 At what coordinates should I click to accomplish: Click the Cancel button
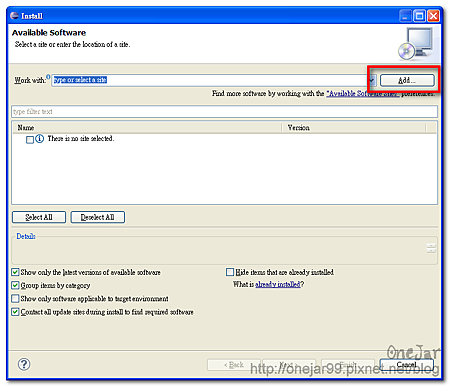[407, 365]
